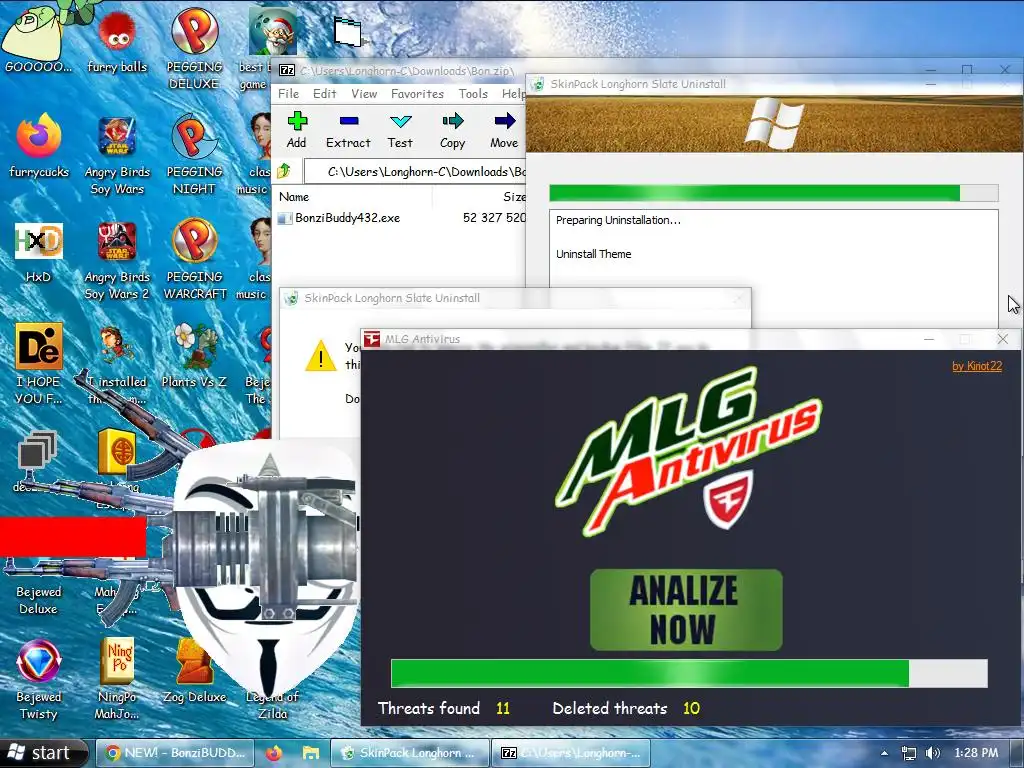Screen dimensions: 1024x768
Task: Click the 'Threats found' count 11
Action: 503,709
